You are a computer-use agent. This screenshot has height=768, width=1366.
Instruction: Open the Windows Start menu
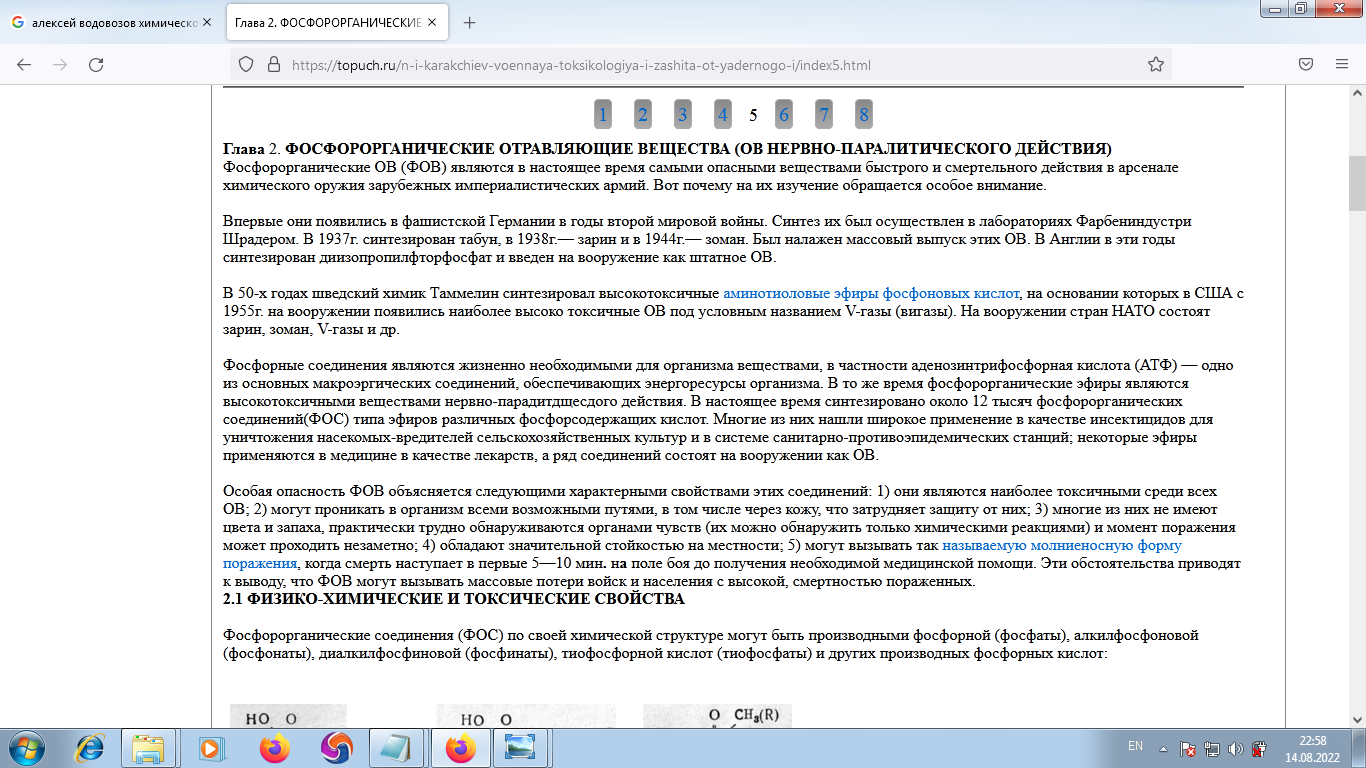tap(27, 747)
